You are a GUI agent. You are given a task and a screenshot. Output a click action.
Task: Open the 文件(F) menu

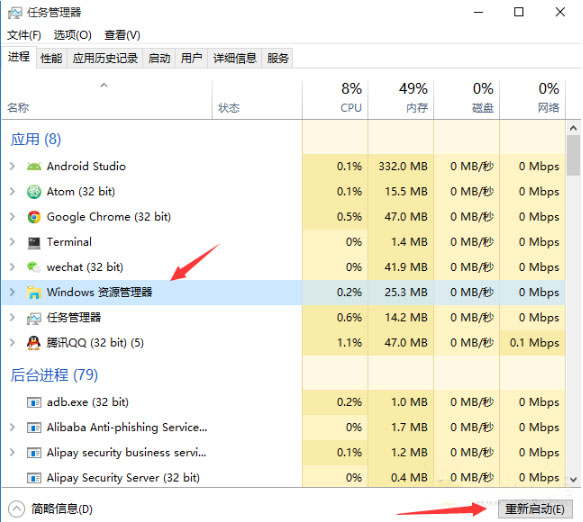(24, 35)
